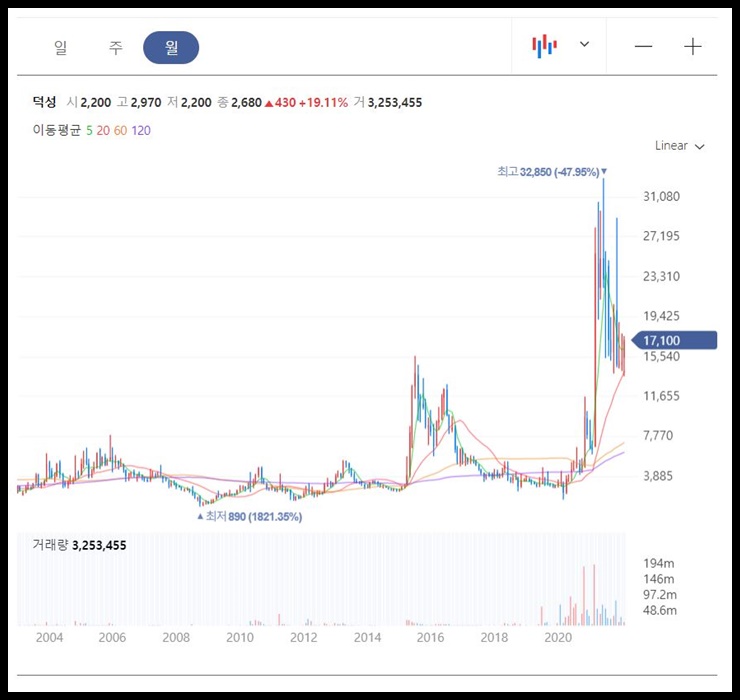This screenshot has height=700, width=740.
Task: Click the 194m volume axis label
Action: pos(659,563)
